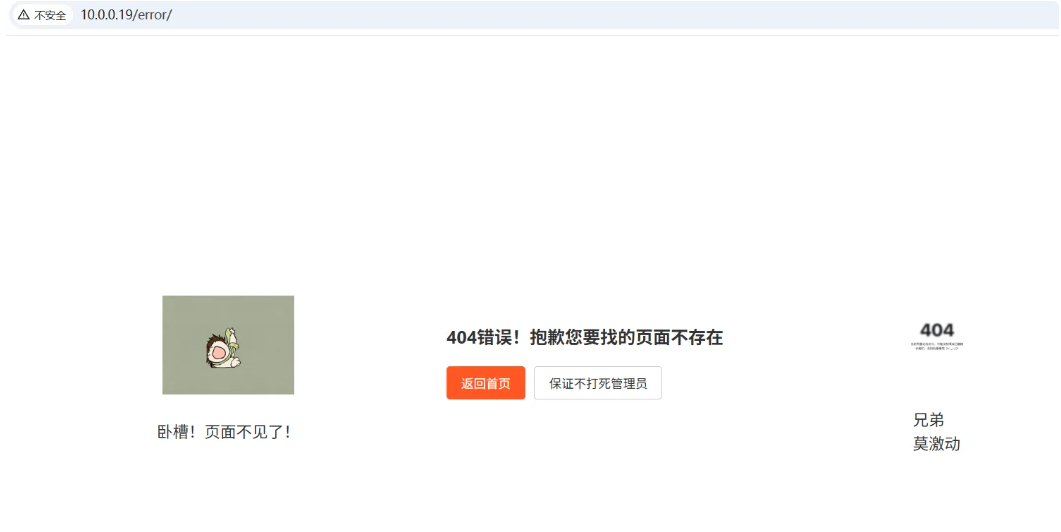
Task: Focus the empty area of the address bar
Action: pyautogui.click(x=609, y=14)
